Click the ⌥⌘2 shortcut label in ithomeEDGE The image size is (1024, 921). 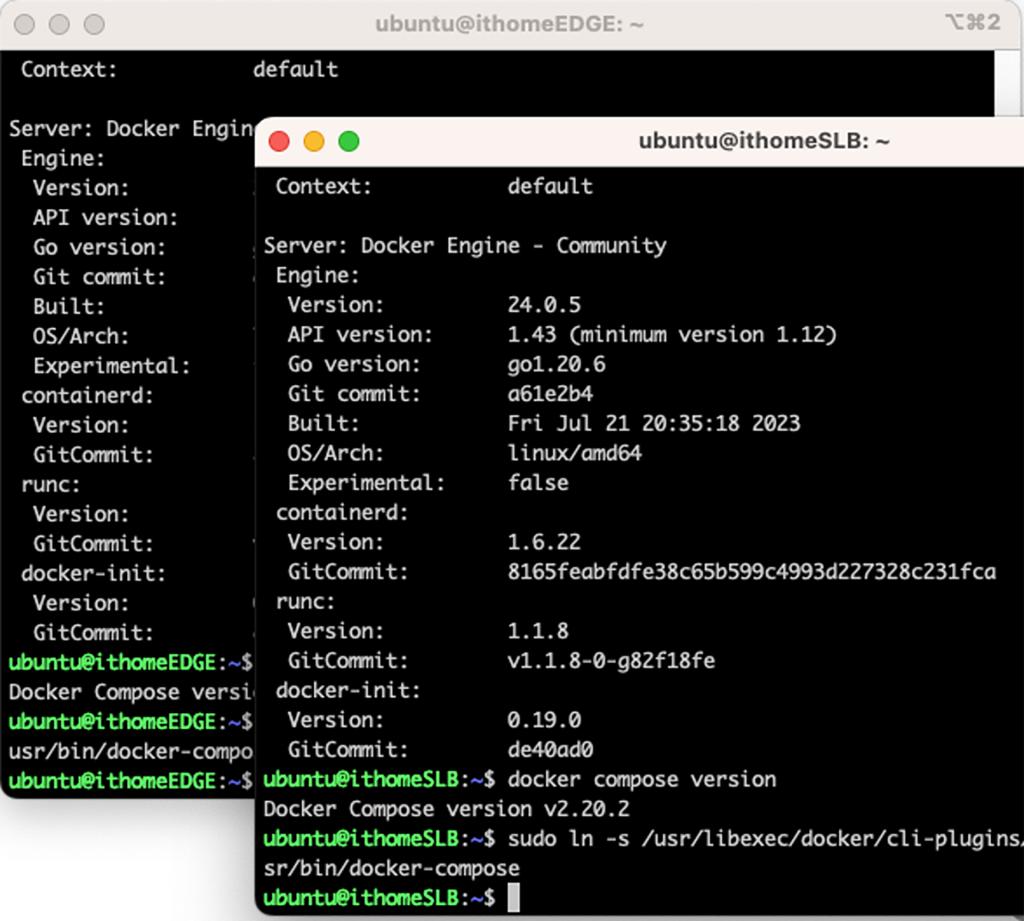coord(972,23)
